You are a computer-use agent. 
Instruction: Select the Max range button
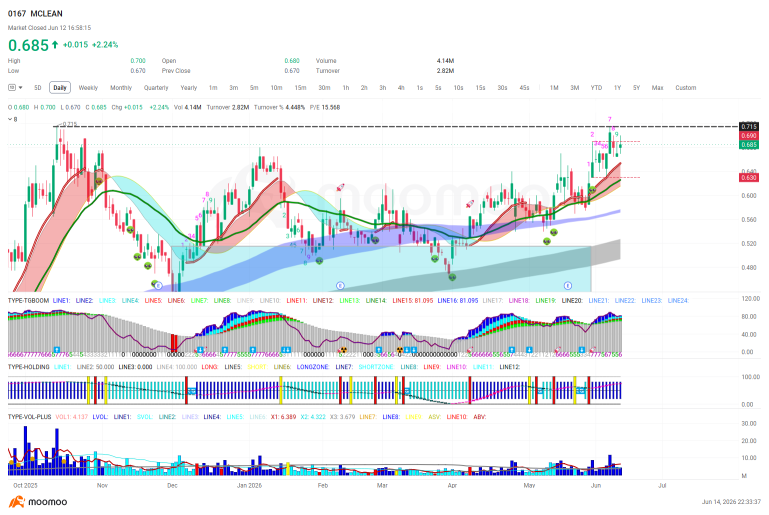tap(657, 88)
